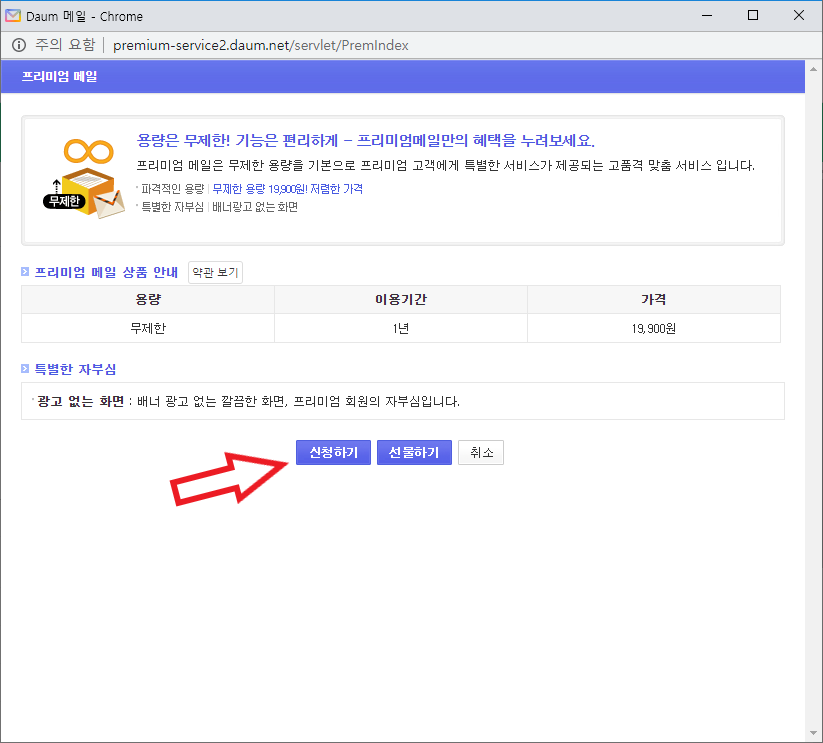Click the 주의 요함 security warning label
The width and height of the screenshot is (823, 743).
[x=65, y=45]
